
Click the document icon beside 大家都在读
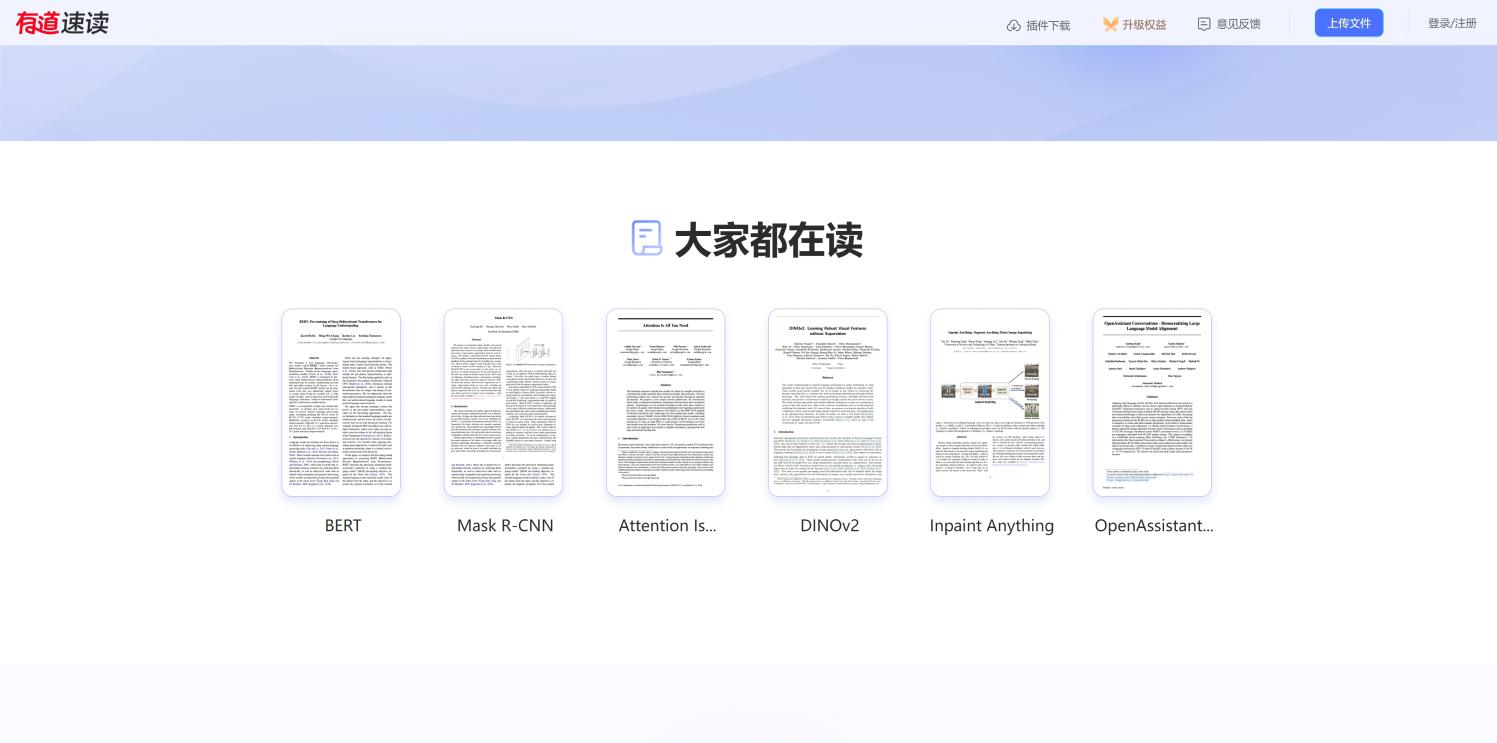click(647, 238)
